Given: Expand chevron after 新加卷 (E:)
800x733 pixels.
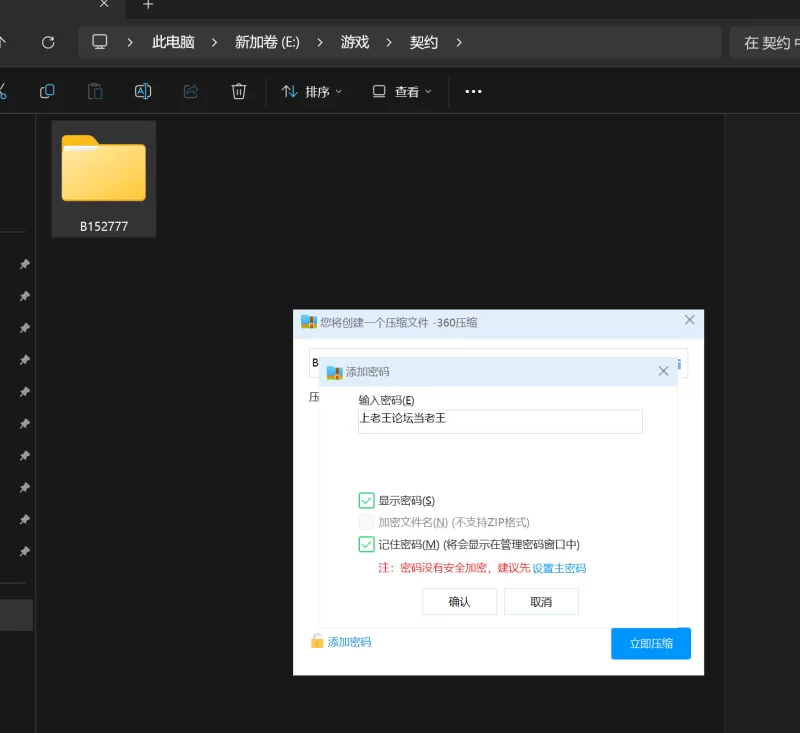Looking at the screenshot, I should pyautogui.click(x=320, y=42).
